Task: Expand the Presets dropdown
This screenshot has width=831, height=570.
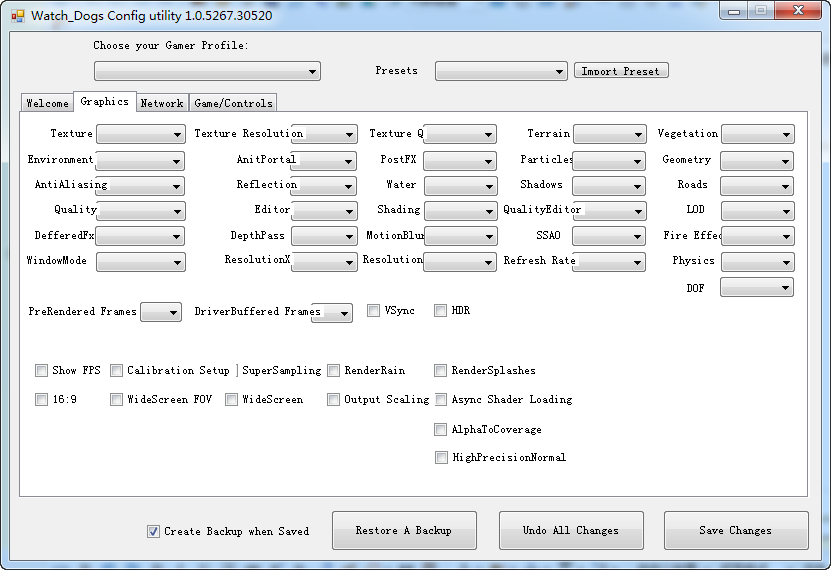Action: coord(501,71)
